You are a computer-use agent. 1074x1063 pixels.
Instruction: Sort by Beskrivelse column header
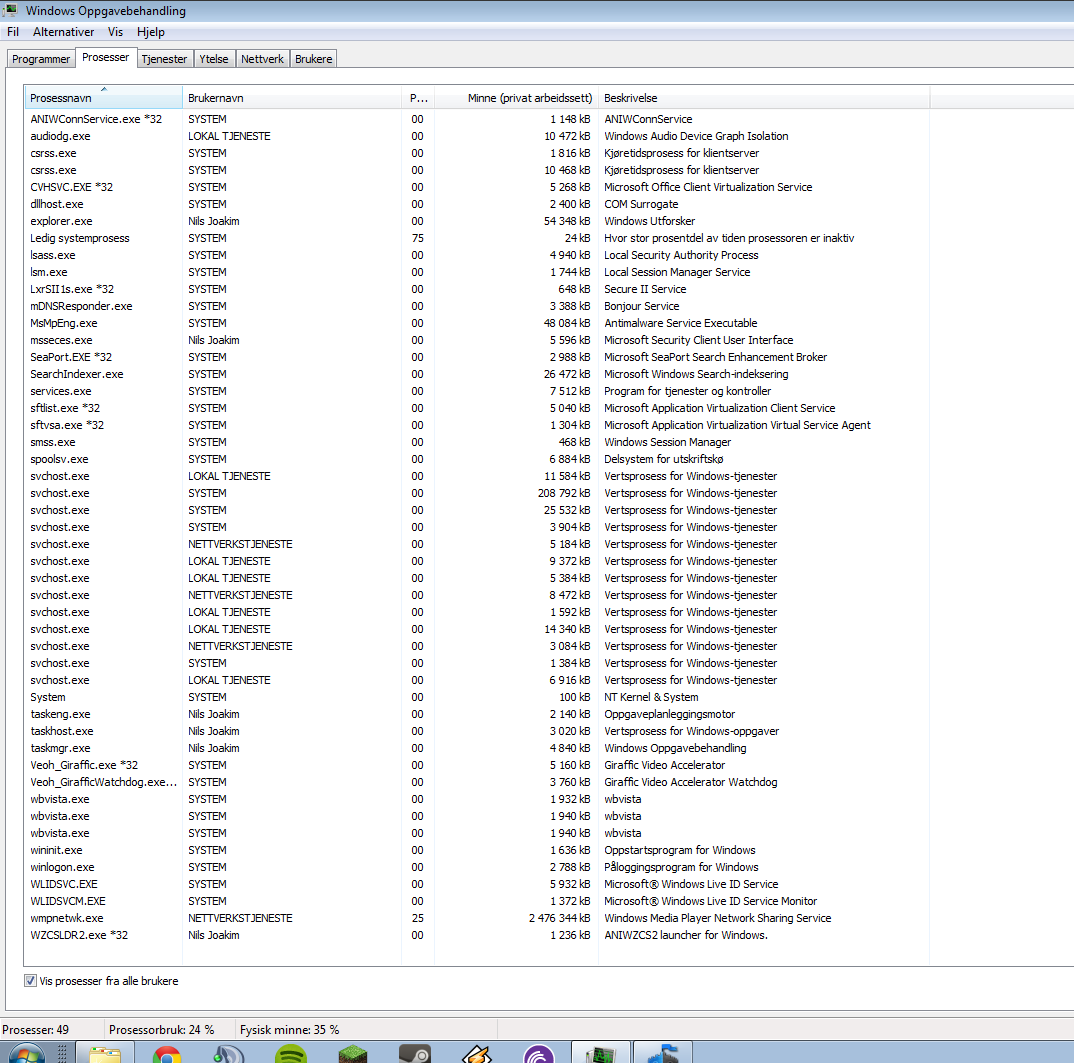[x=764, y=98]
